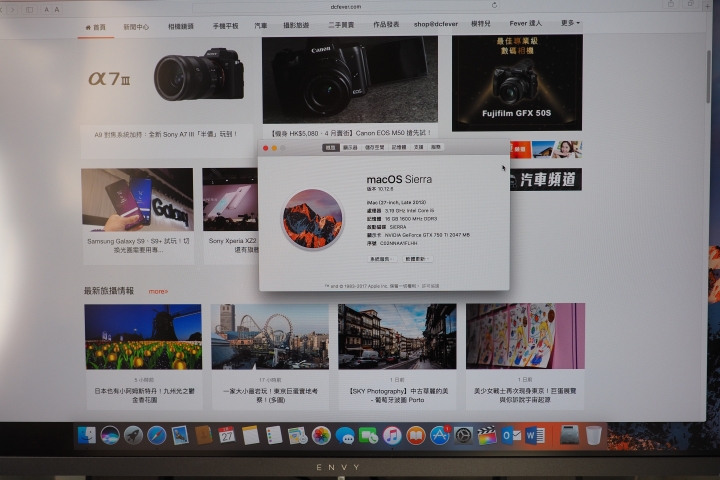The image size is (720, 480).
Task: Open 作品發表 in site navigation
Action: pyautogui.click(x=386, y=24)
